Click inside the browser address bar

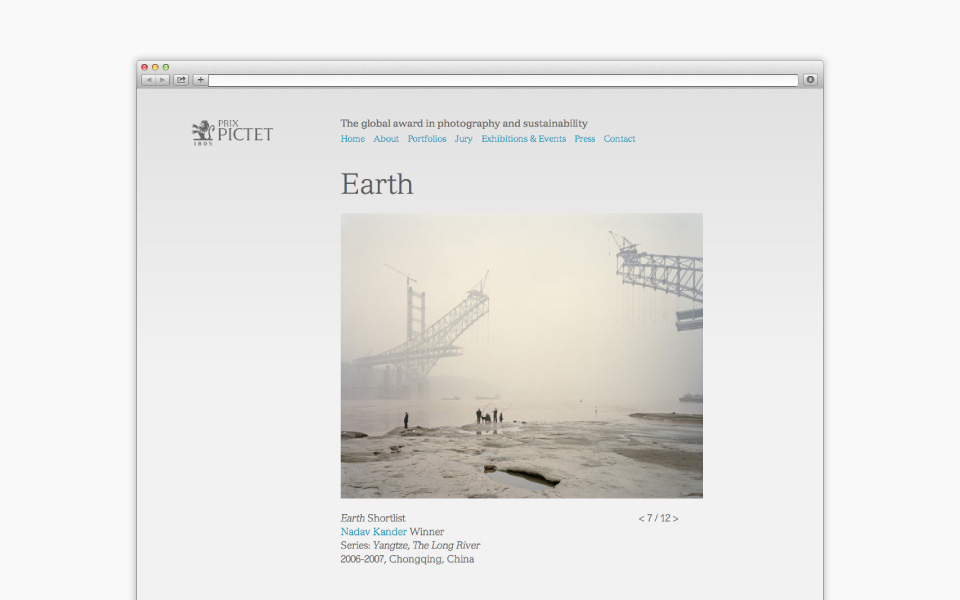coord(500,78)
